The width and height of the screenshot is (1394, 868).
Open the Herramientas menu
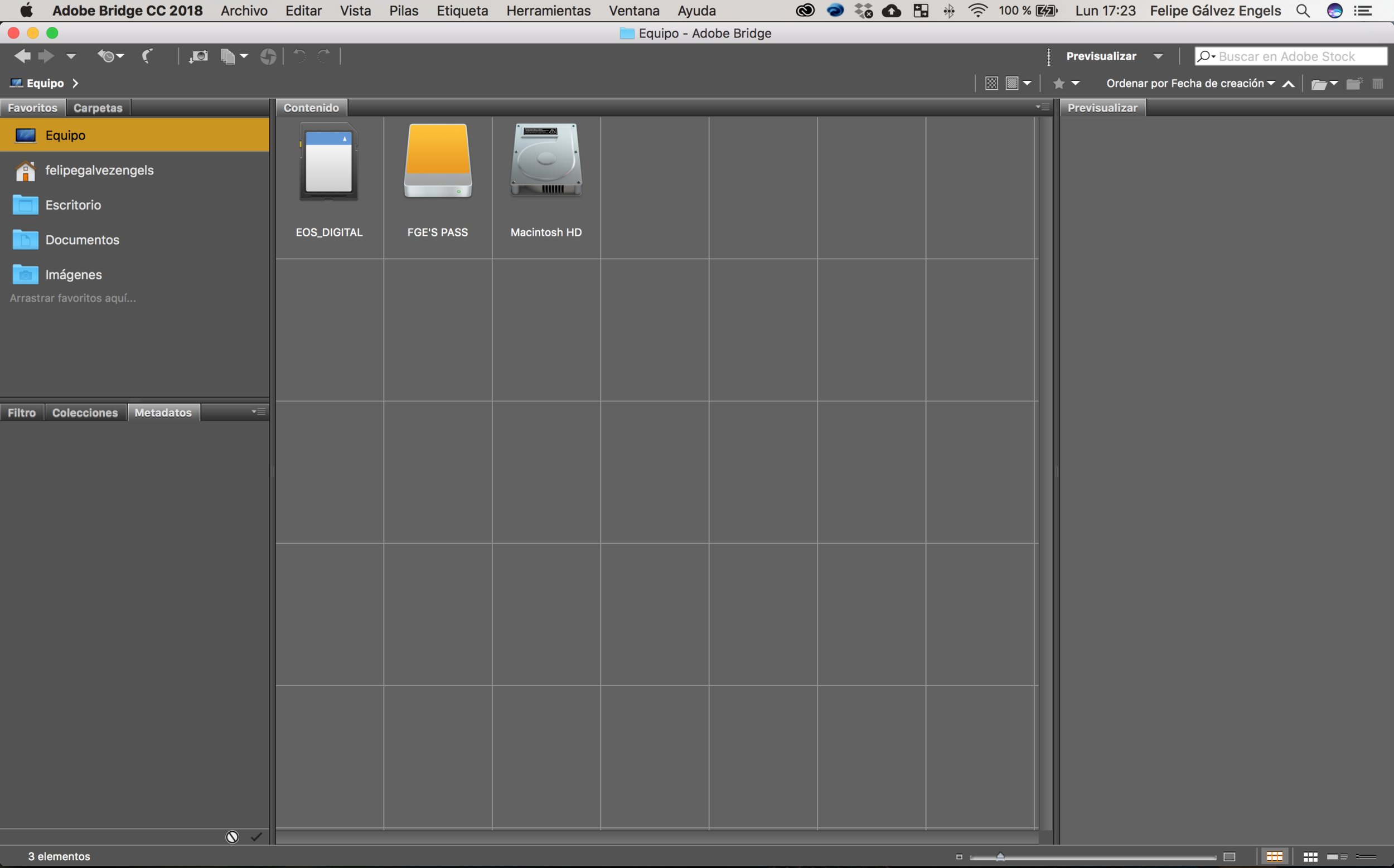point(548,11)
